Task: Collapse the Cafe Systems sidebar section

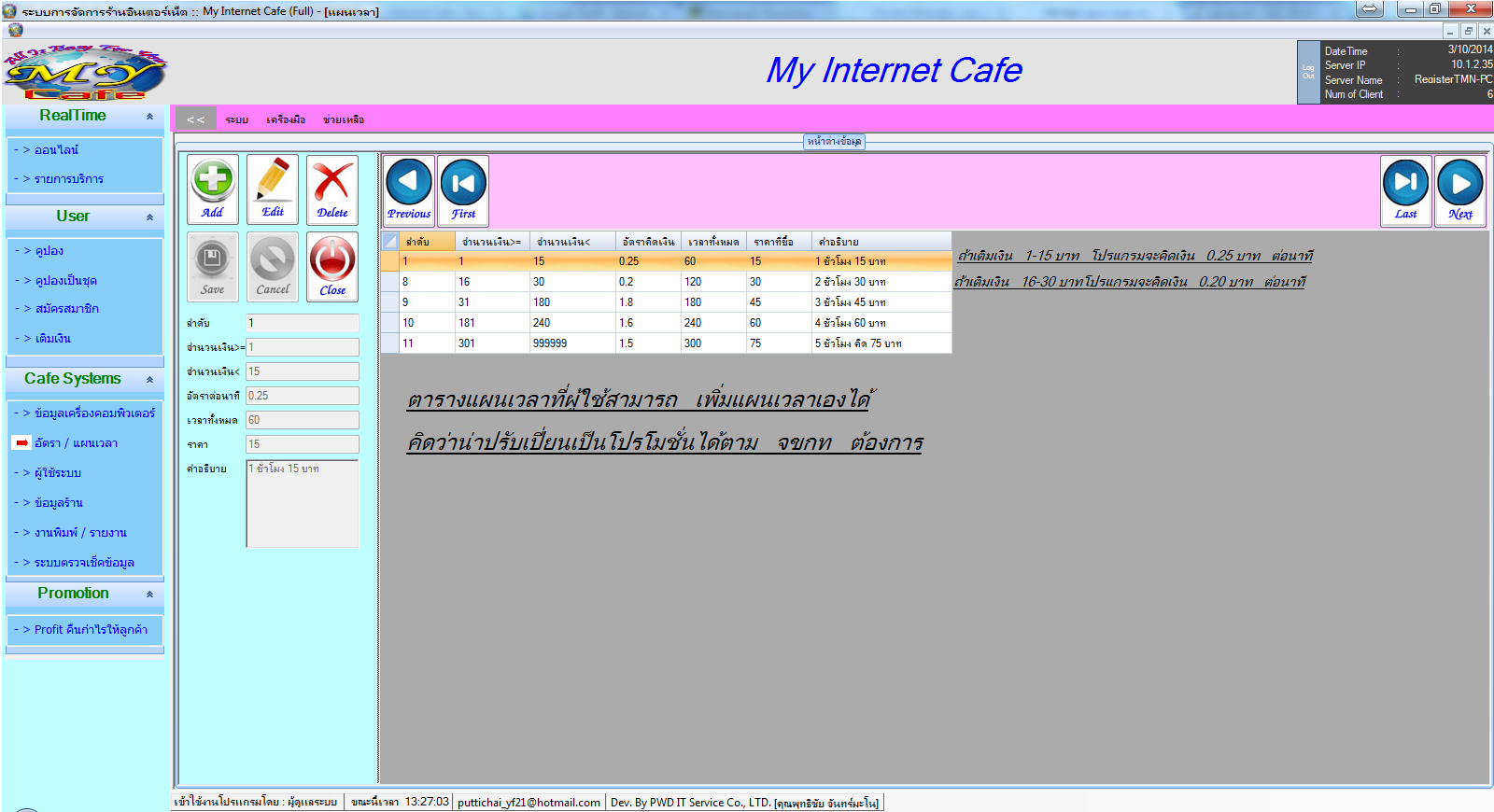Action: point(149,380)
